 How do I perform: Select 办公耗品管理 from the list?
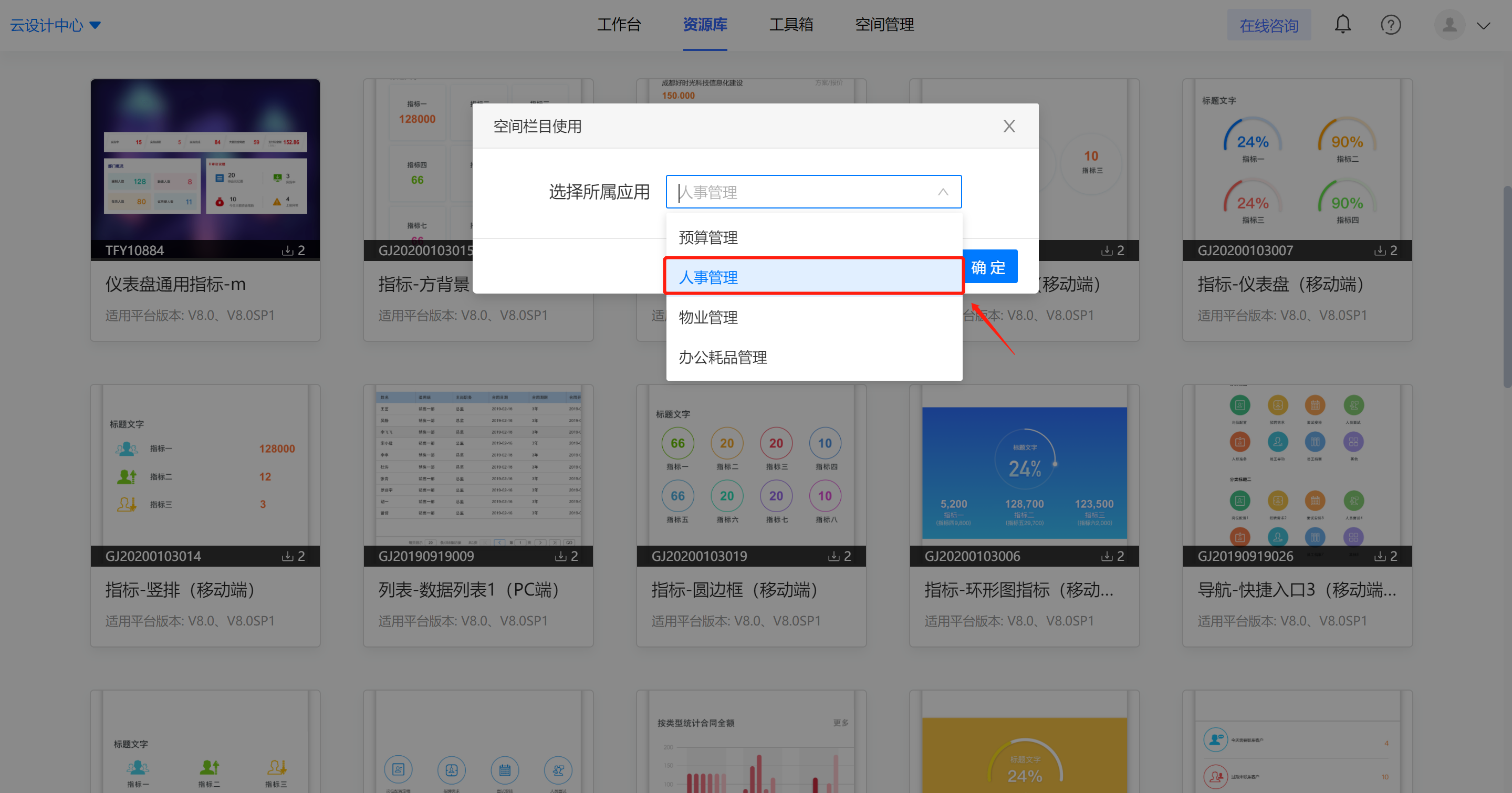[x=814, y=357]
